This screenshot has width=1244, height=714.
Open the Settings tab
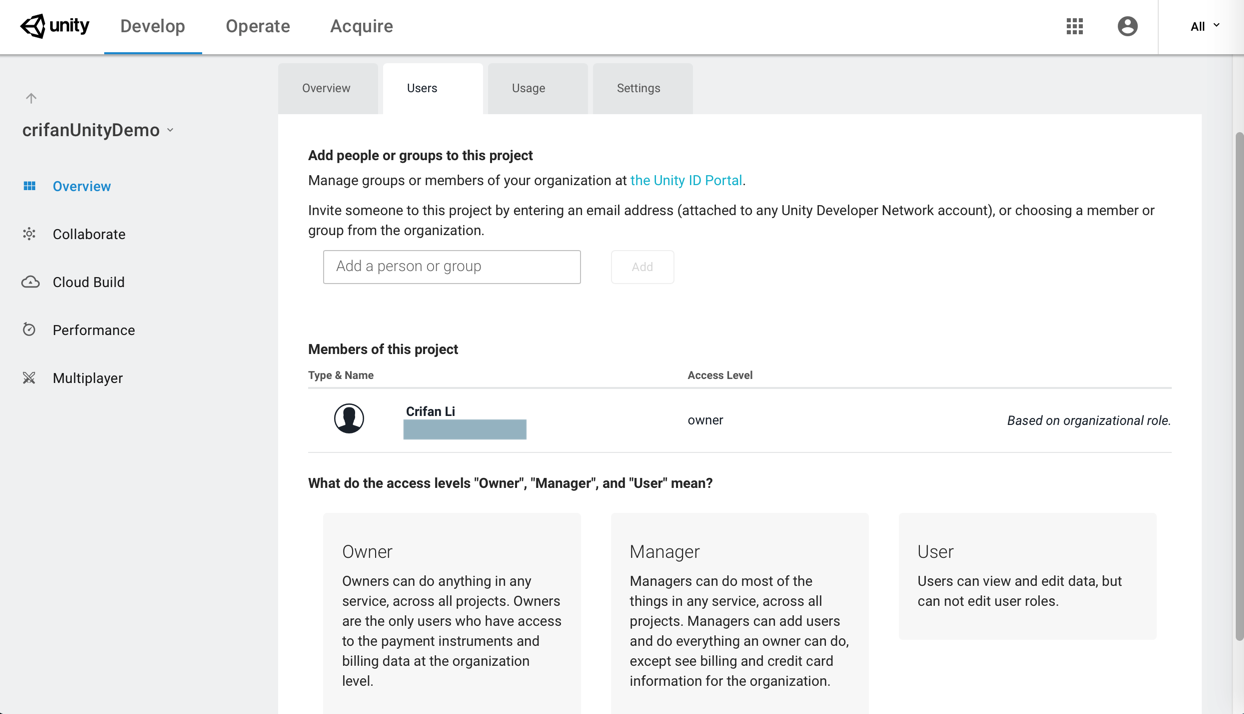coord(638,88)
